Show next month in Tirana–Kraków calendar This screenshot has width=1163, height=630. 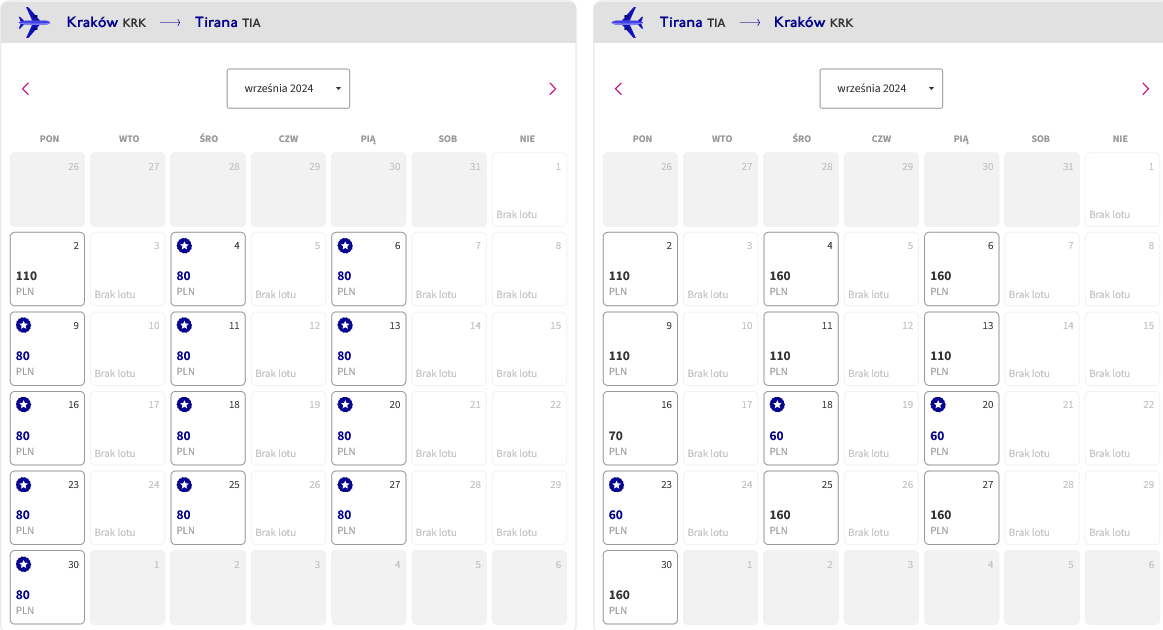(x=1145, y=89)
